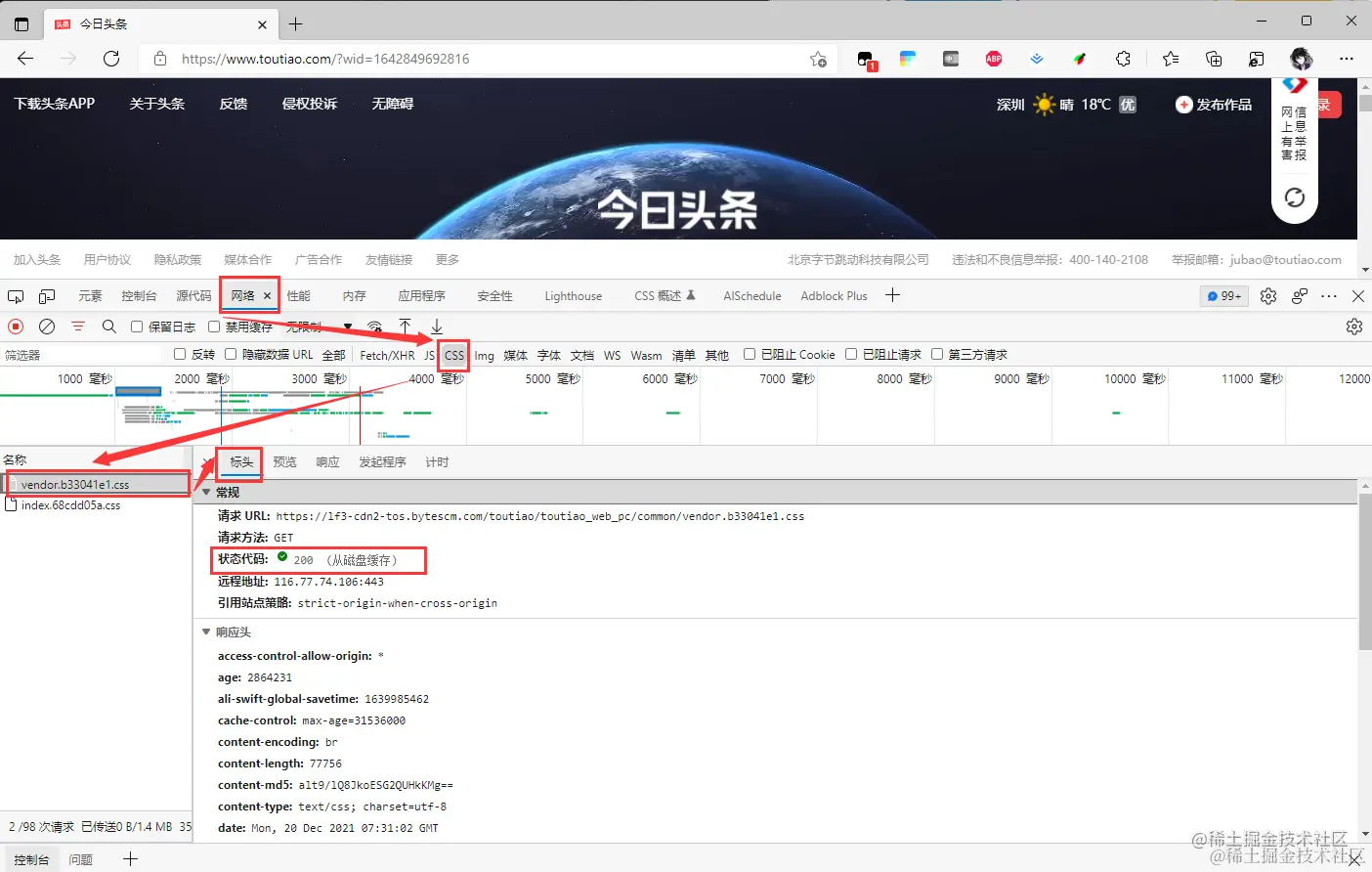Open the 问题 drawer tab at bottom

[x=81, y=859]
